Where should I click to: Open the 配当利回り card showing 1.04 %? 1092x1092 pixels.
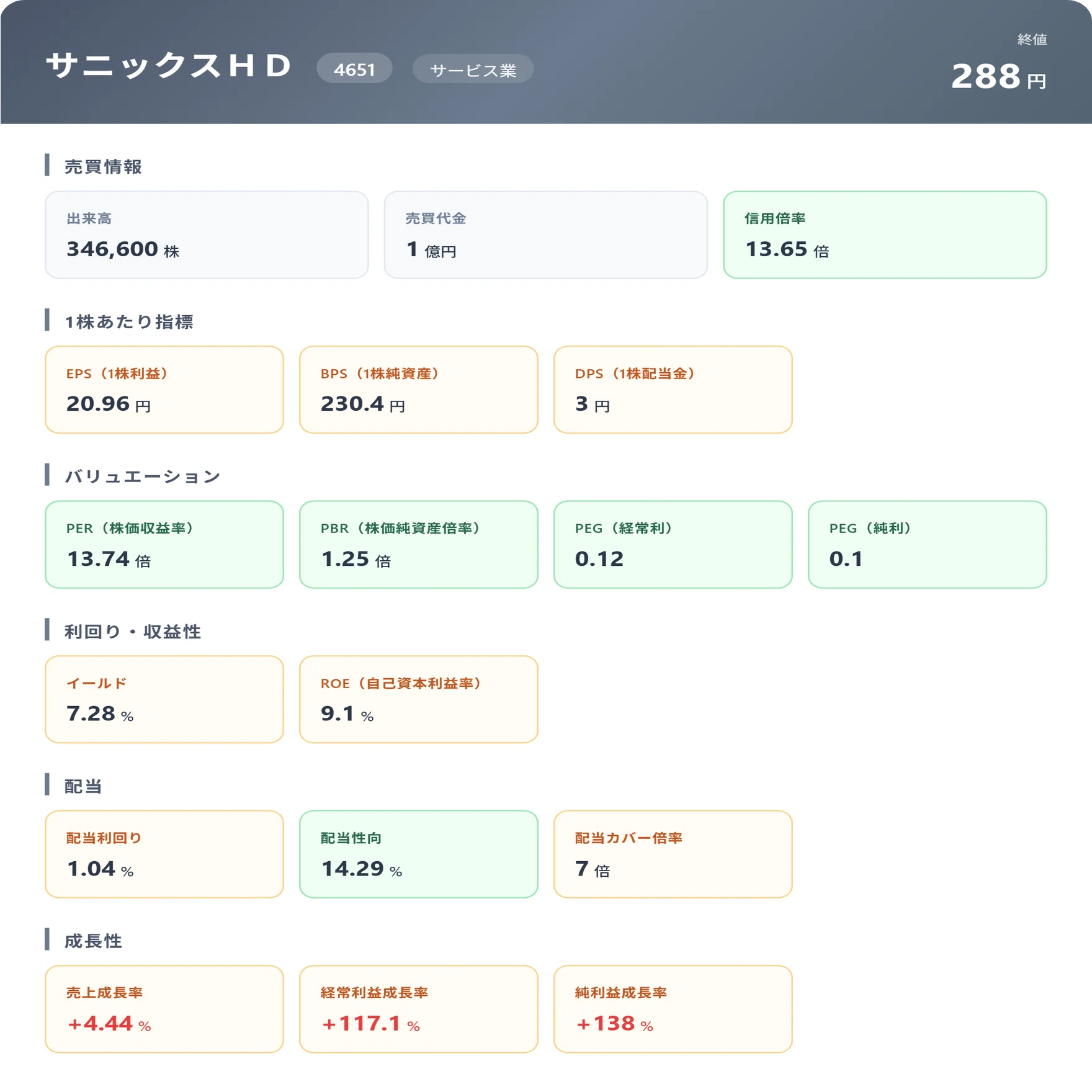click(x=164, y=854)
